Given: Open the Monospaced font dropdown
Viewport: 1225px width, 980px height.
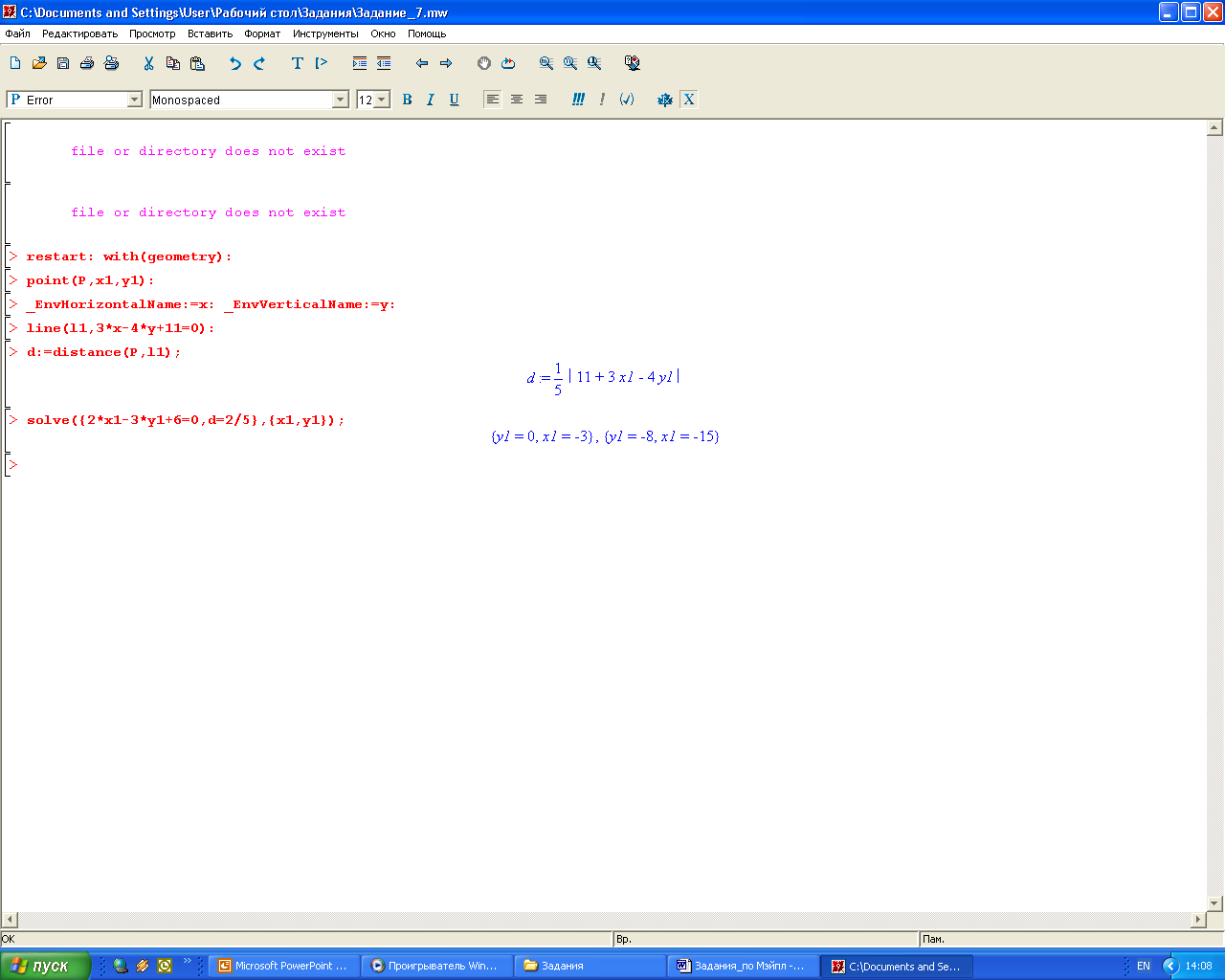Looking at the screenshot, I should (x=249, y=100).
